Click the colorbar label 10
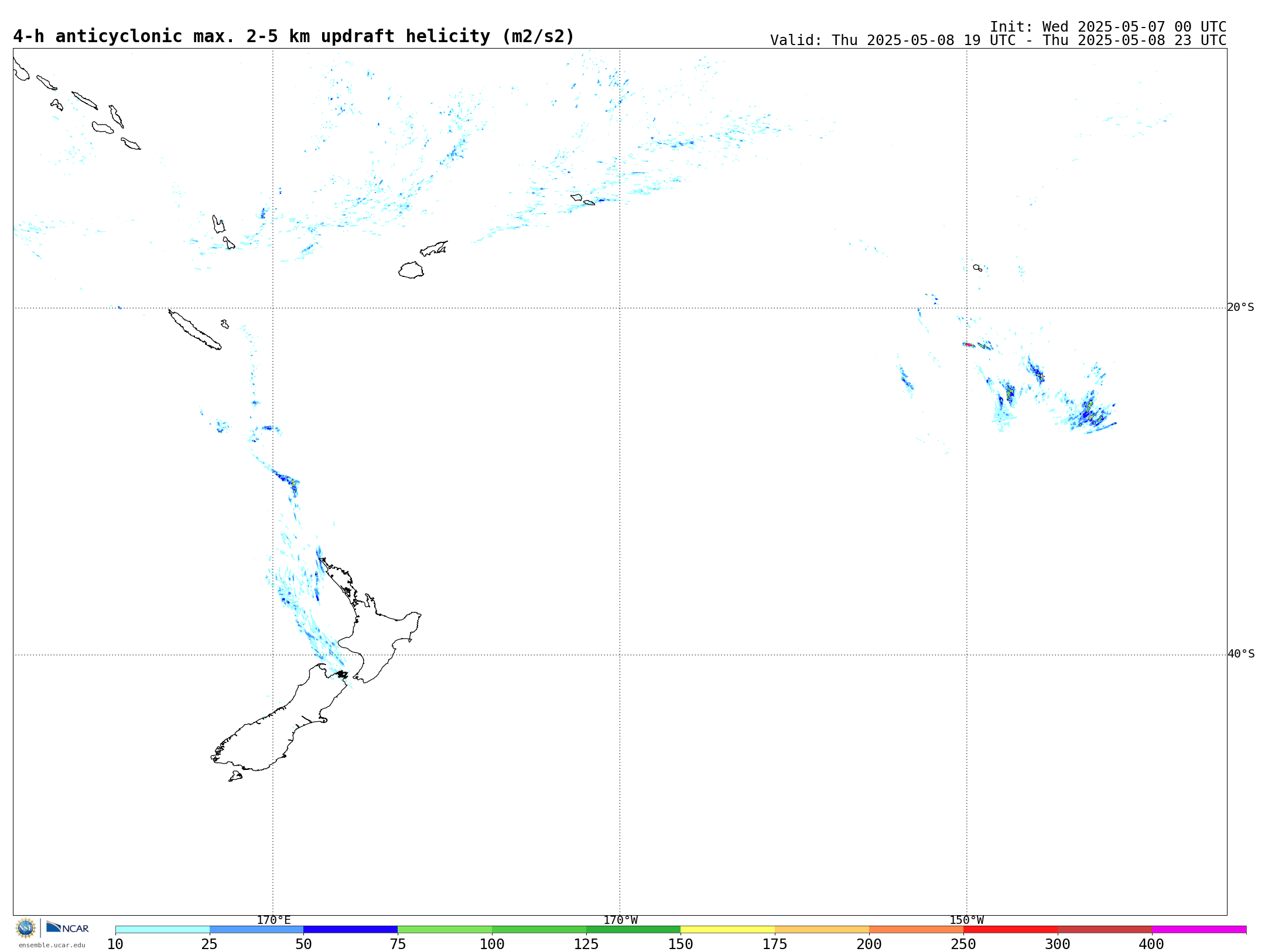This screenshot has width=1265, height=952. point(115,944)
